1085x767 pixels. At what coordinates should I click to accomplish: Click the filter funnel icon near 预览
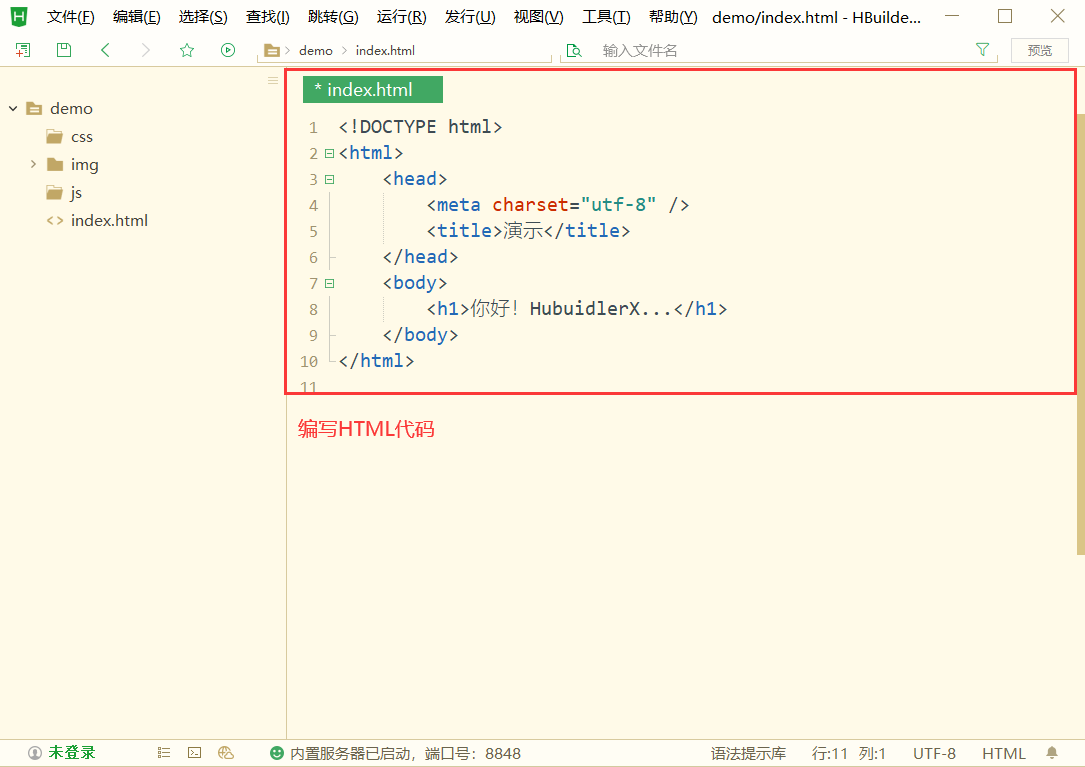982,49
